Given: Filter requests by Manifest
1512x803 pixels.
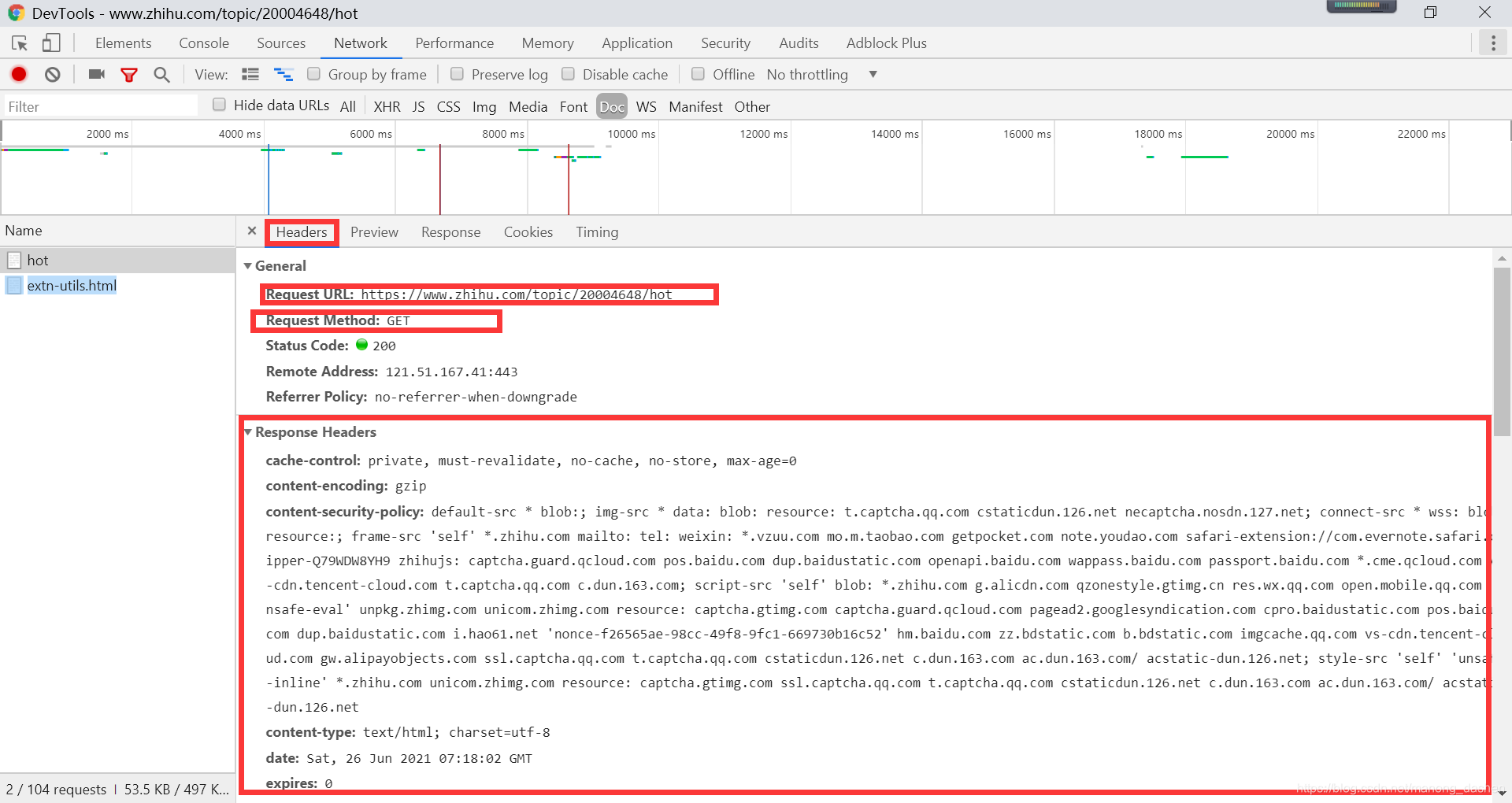Looking at the screenshot, I should [x=695, y=106].
